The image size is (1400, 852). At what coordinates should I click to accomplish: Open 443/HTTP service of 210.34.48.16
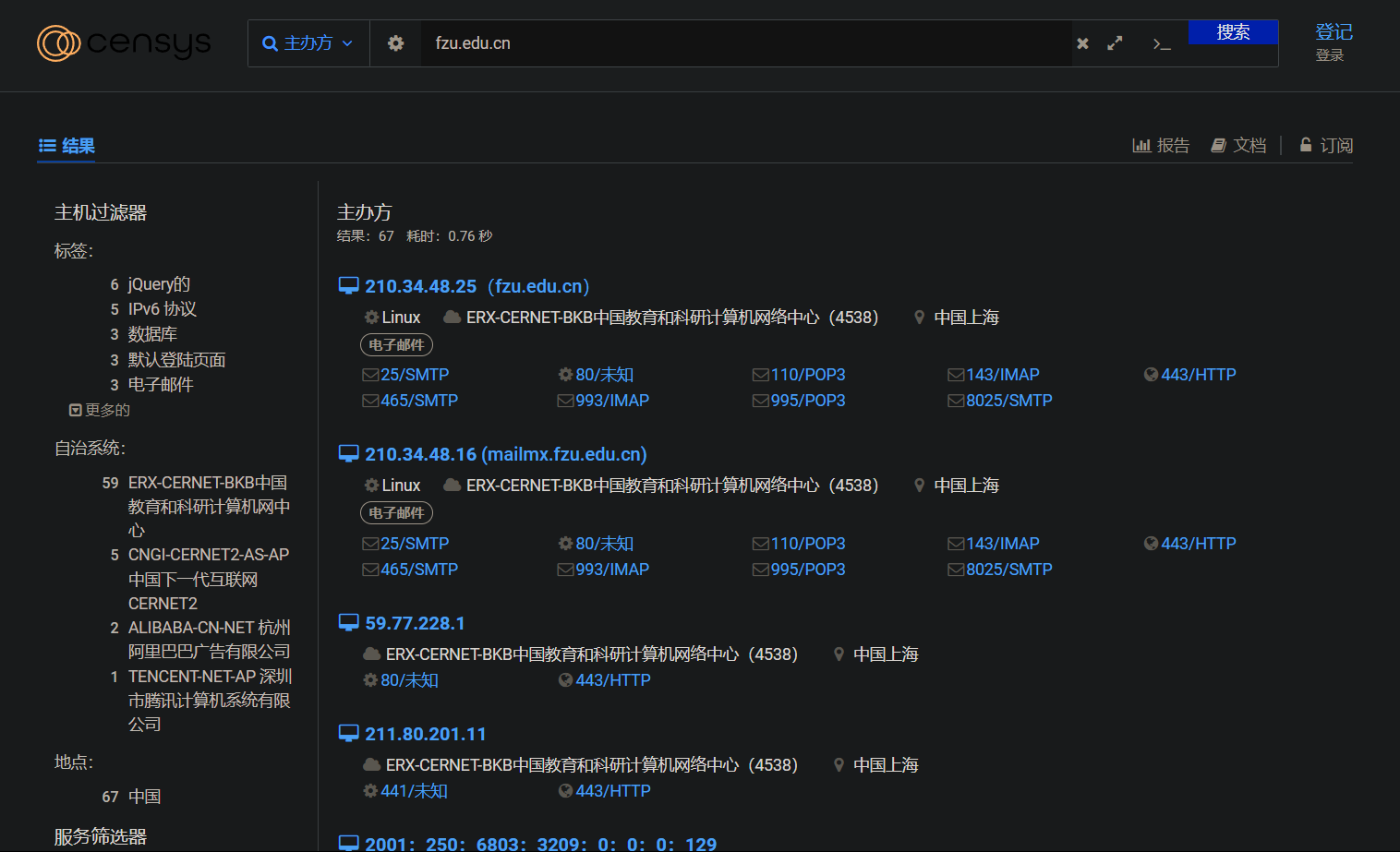point(1189,544)
